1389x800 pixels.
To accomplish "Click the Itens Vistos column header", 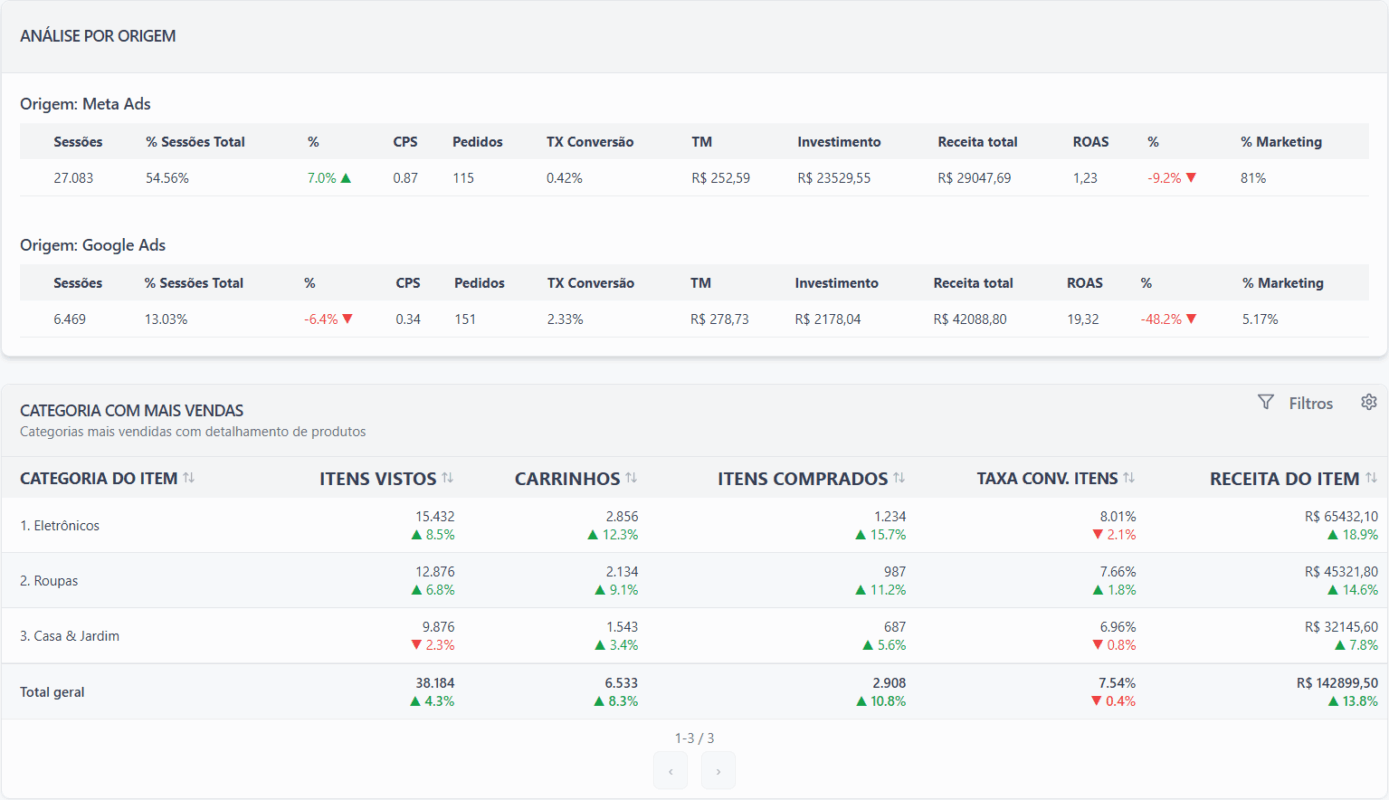I will tap(378, 479).
